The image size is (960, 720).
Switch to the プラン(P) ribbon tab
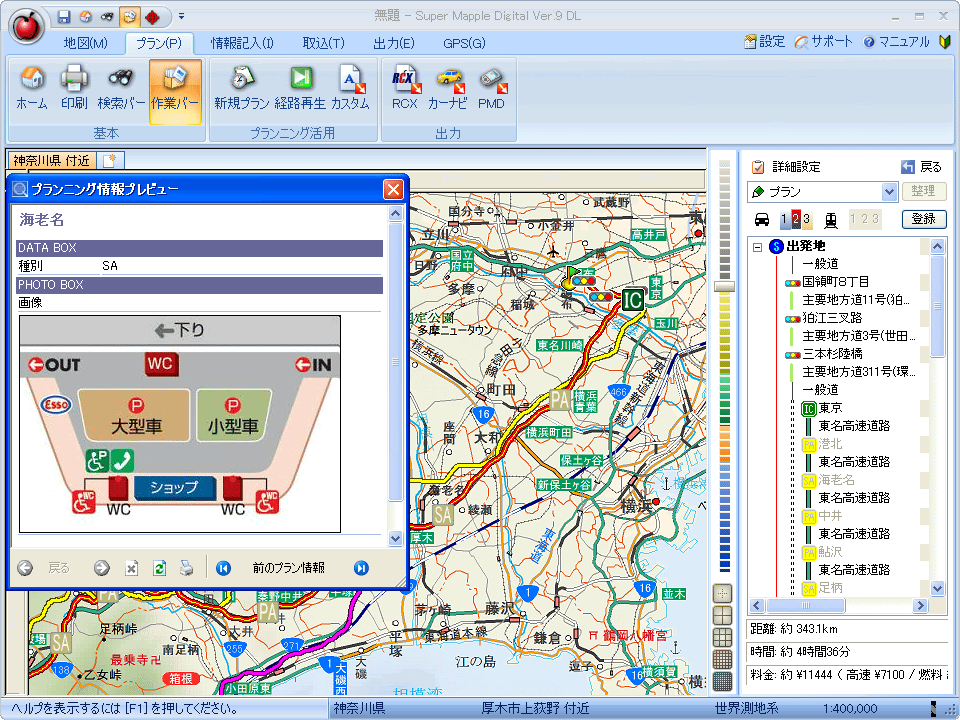[159, 43]
